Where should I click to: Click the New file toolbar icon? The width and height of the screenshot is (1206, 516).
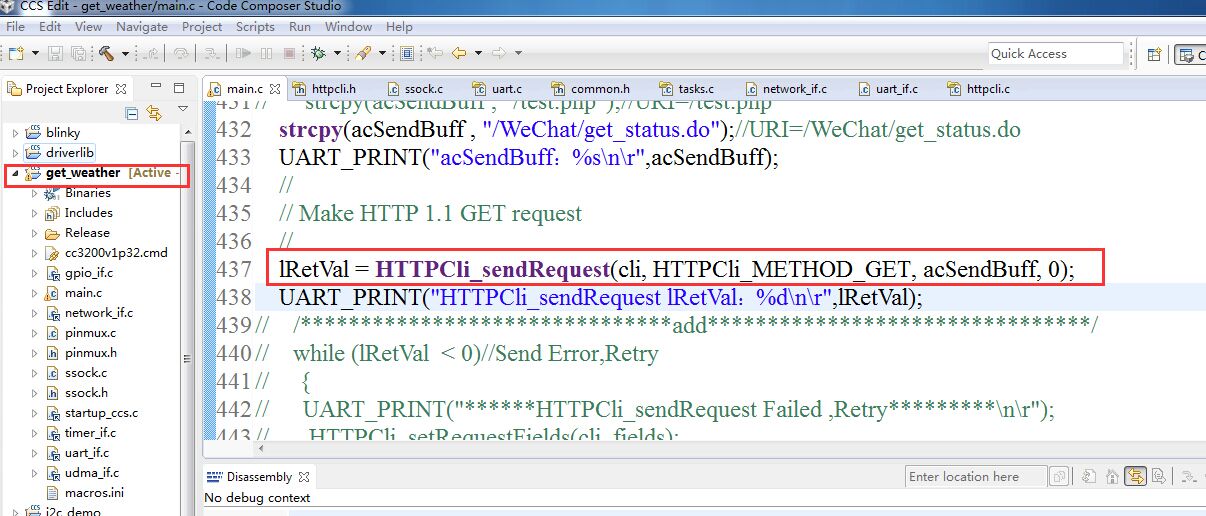pos(16,53)
